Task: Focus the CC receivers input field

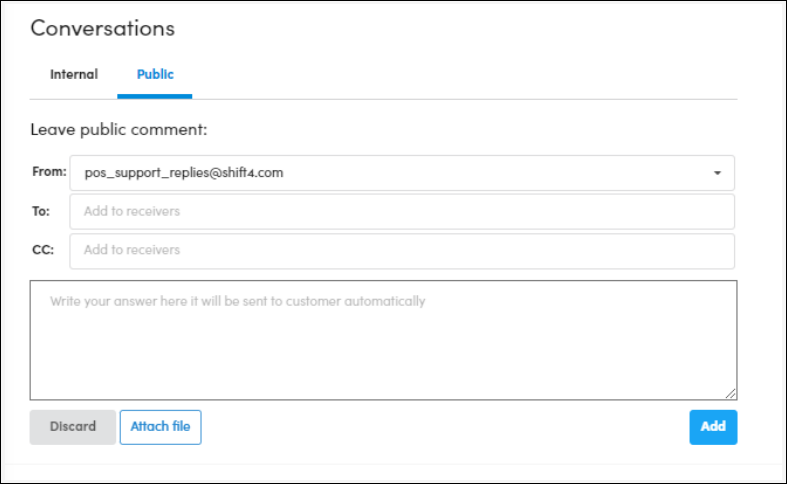Action: pos(402,250)
